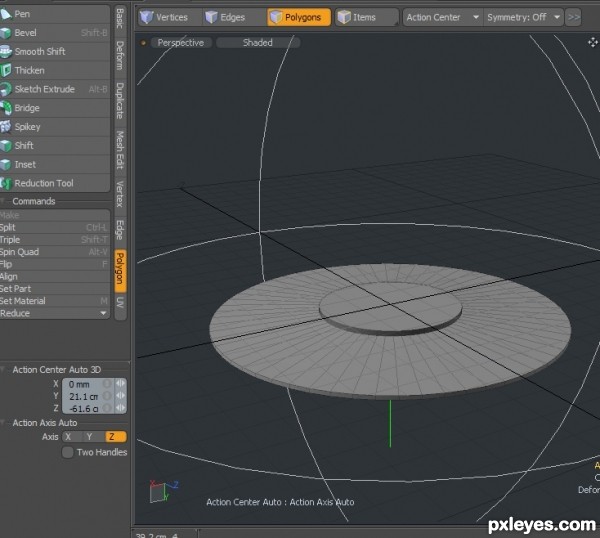
Task: Click the Set Material command
Action: coord(55,301)
